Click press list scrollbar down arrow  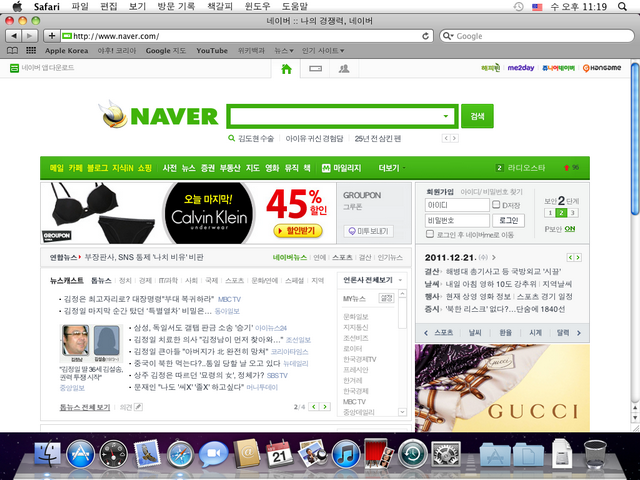coord(402,412)
